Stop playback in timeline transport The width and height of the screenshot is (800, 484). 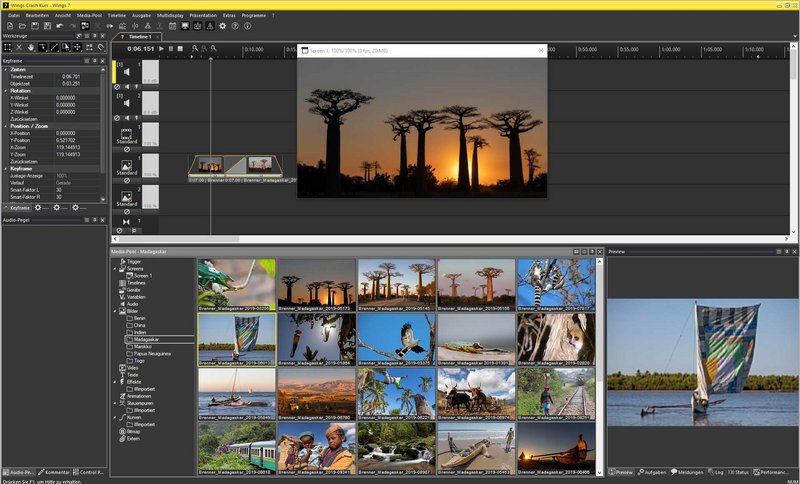pos(180,48)
